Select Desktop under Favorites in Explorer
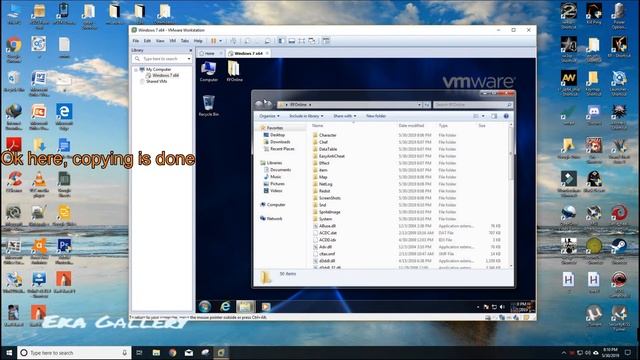 274,135
